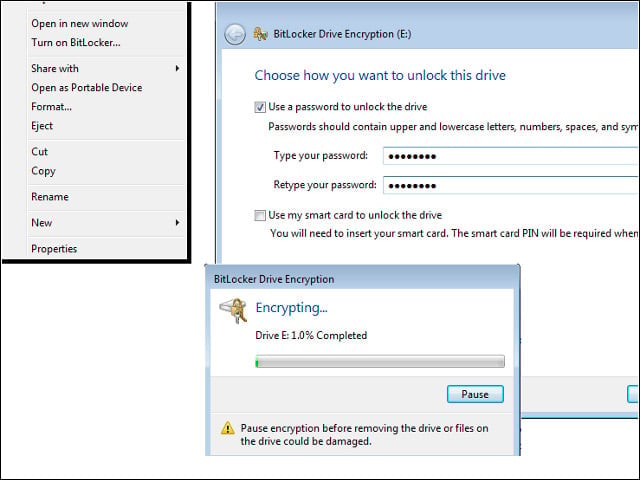Eject the drive via context menu
The height and width of the screenshot is (480, 640).
[x=42, y=126]
